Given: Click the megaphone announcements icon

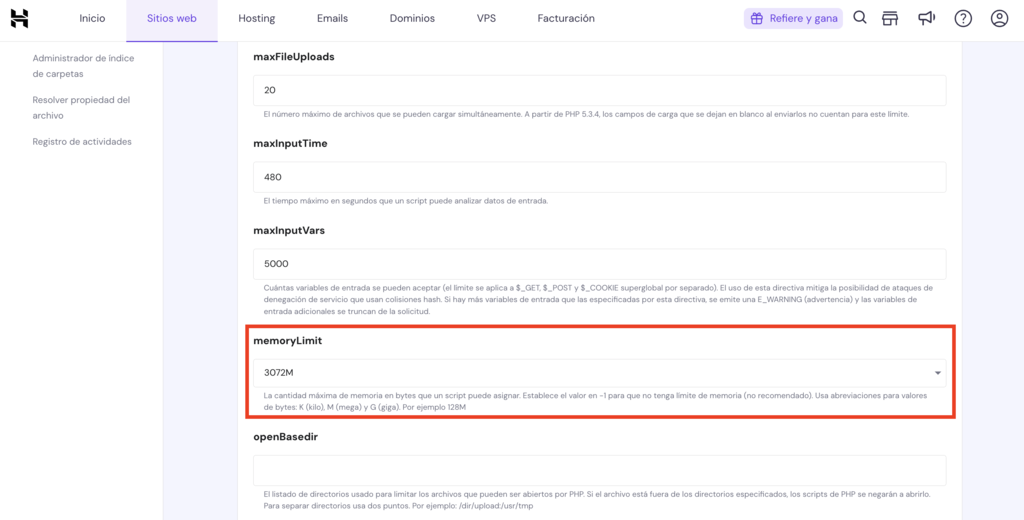Looking at the screenshot, I should click(x=927, y=18).
